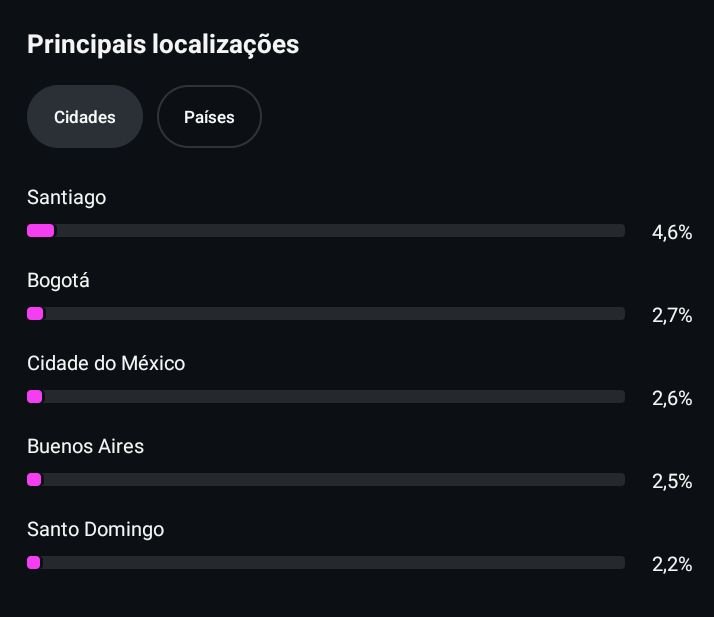Click the pink fill on Santiago's bar
The image size is (714, 617).
[41, 231]
